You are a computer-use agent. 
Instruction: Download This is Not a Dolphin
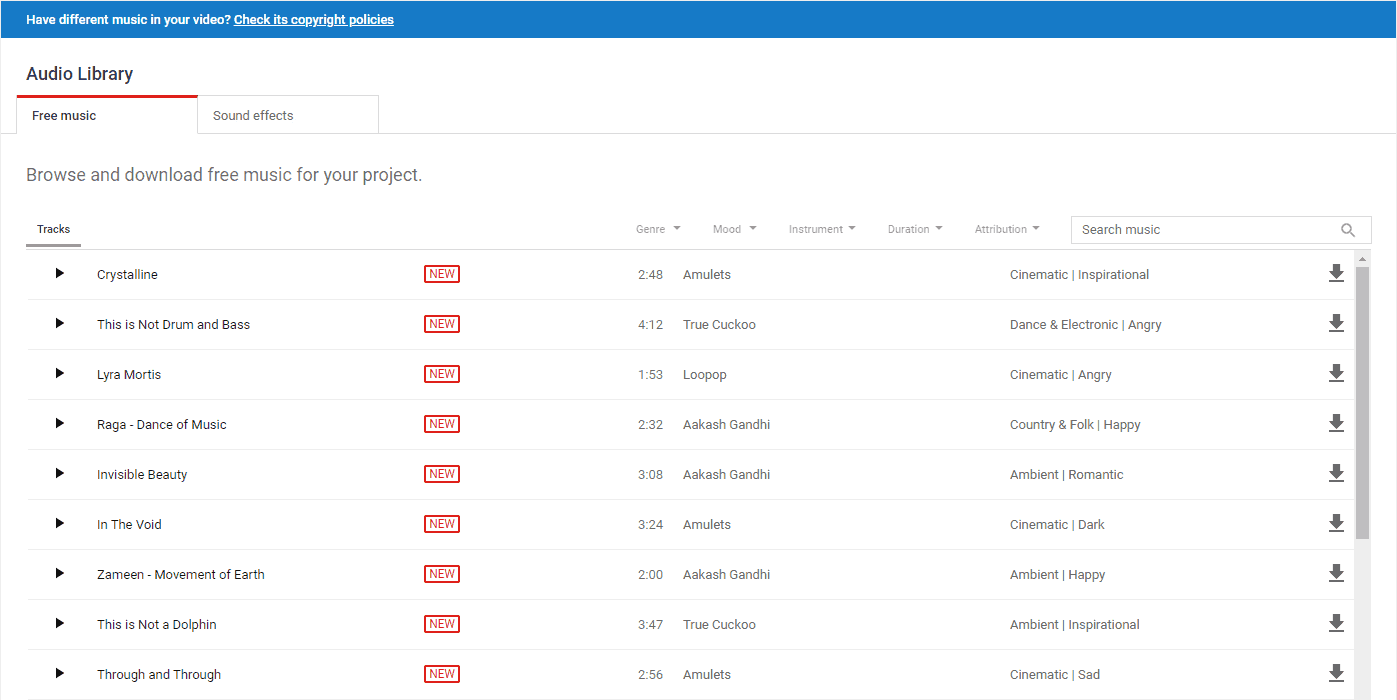(1336, 623)
